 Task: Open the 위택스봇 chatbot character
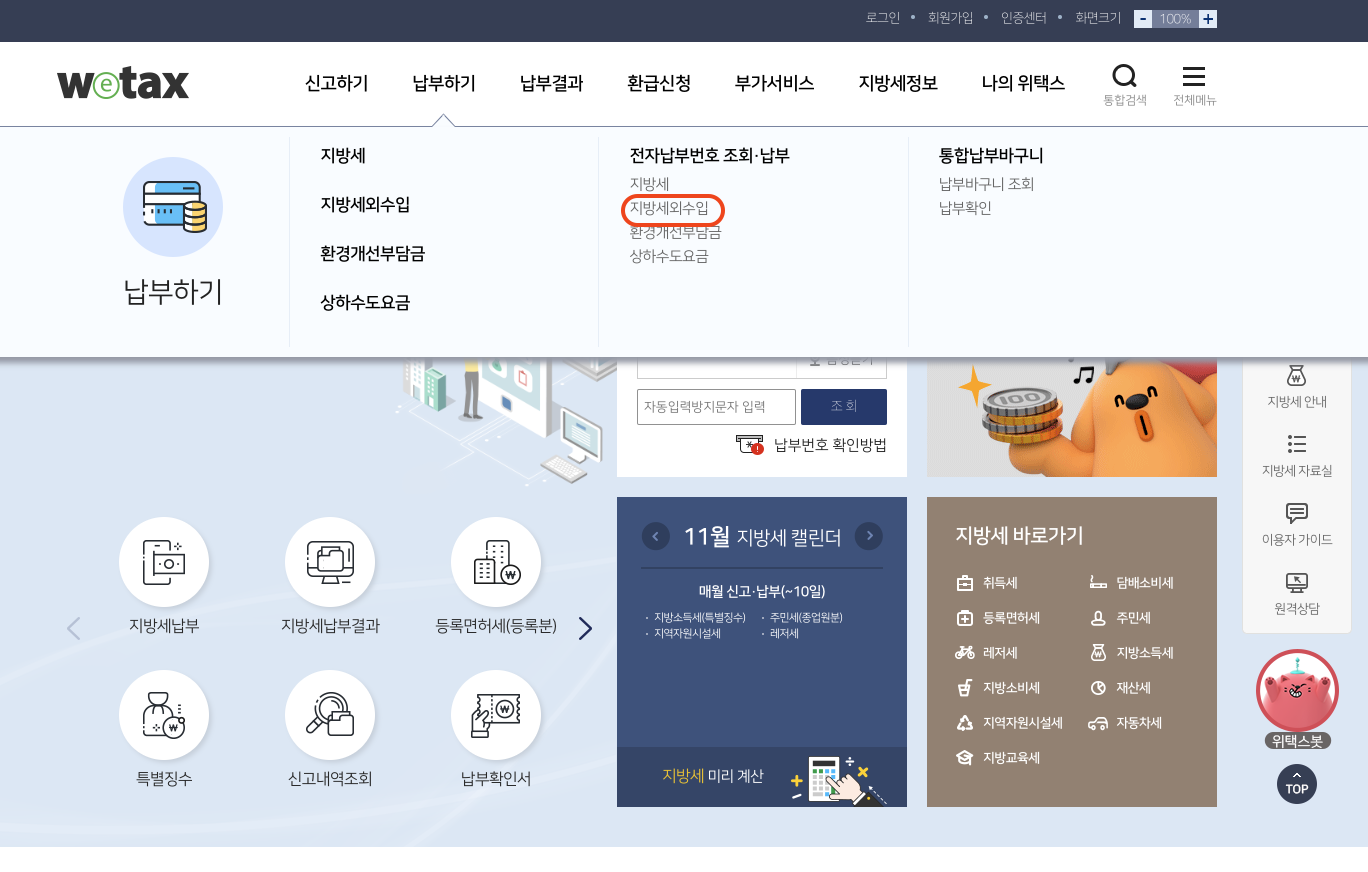pos(1297,690)
